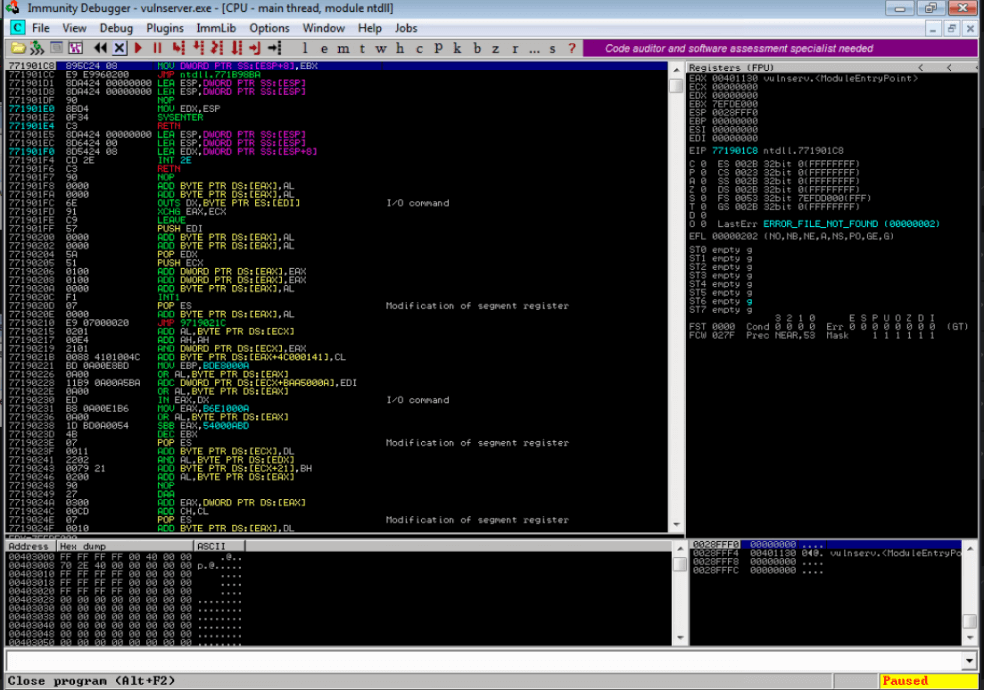Screen dimensions: 984x690
Task: Click the LastErr ERROR_FILE_NOT_FOUND text
Action: pyautogui.click(x=828, y=224)
